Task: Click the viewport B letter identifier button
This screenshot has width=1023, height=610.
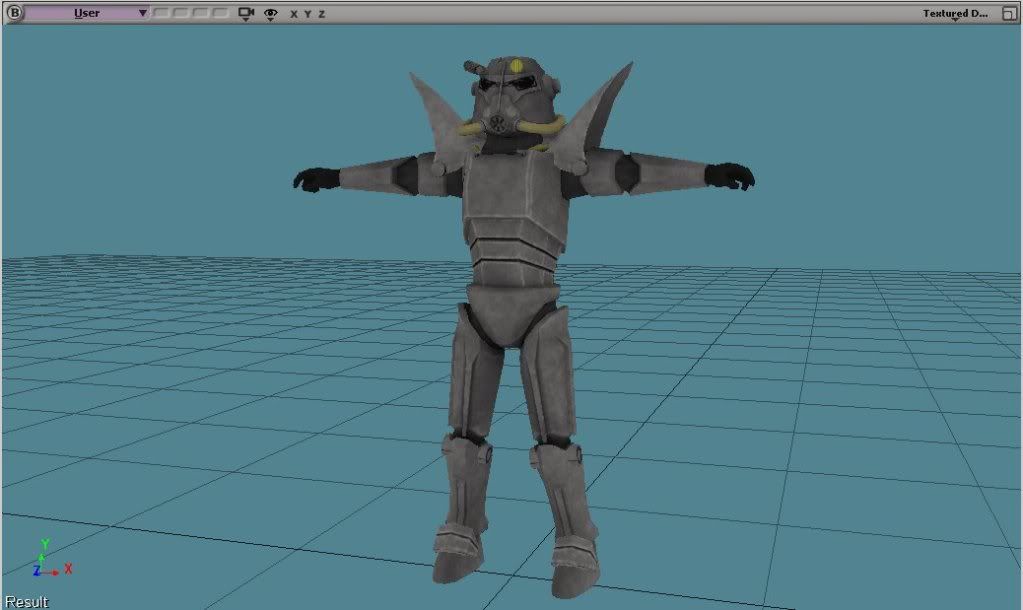Action: pos(14,13)
